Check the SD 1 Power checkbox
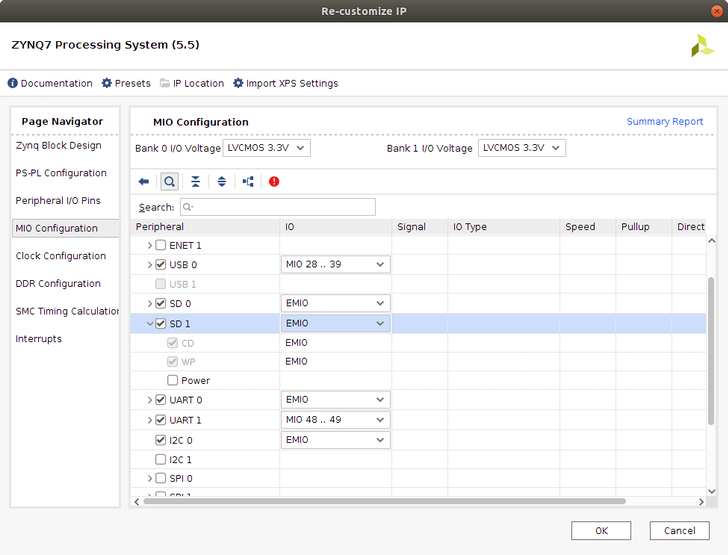The width and height of the screenshot is (728, 555). [x=173, y=381]
